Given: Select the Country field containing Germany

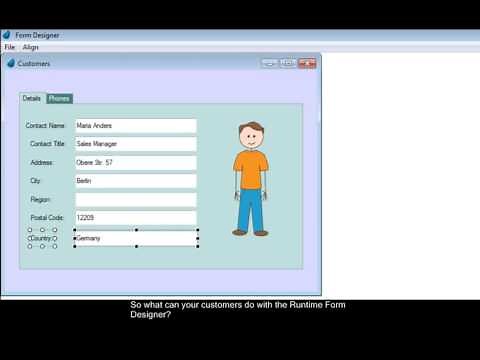Looking at the screenshot, I should coord(136,238).
